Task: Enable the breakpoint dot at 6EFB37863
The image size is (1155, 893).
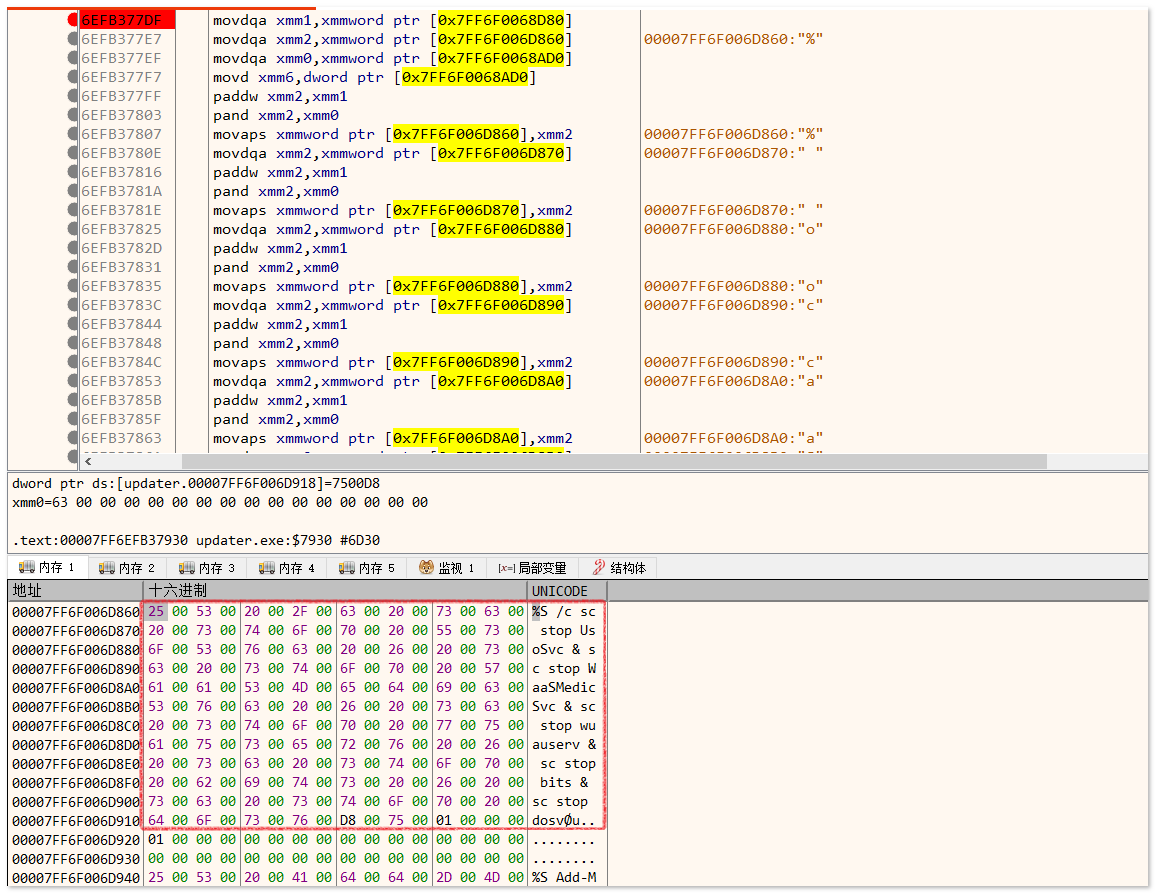Action: click(73, 438)
